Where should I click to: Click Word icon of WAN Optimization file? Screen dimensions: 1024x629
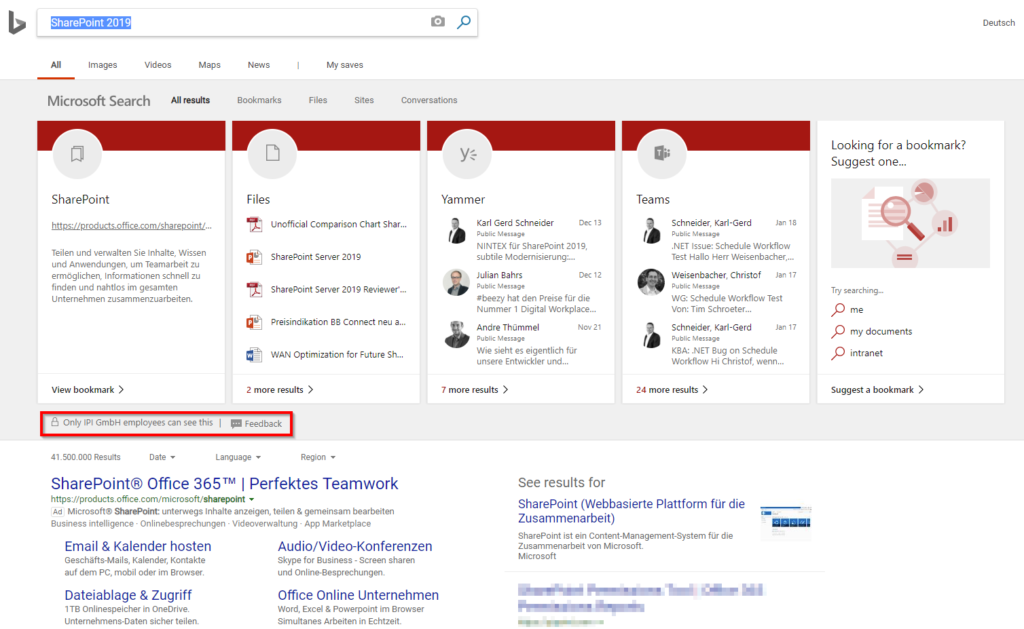click(x=254, y=355)
